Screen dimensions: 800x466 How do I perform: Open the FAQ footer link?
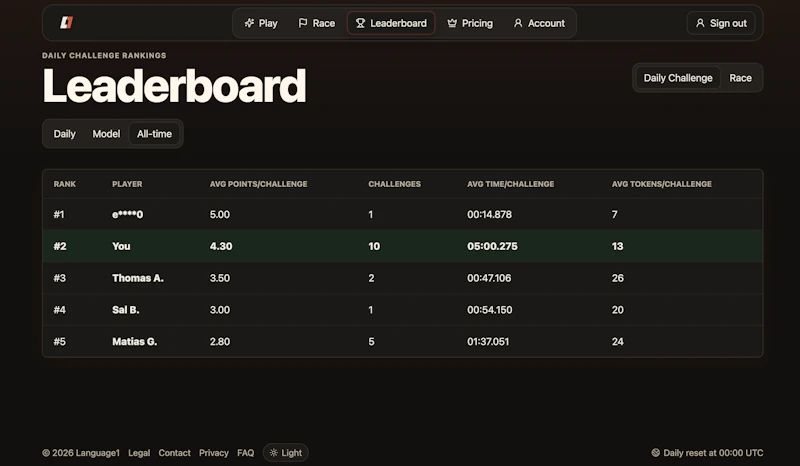tap(245, 453)
